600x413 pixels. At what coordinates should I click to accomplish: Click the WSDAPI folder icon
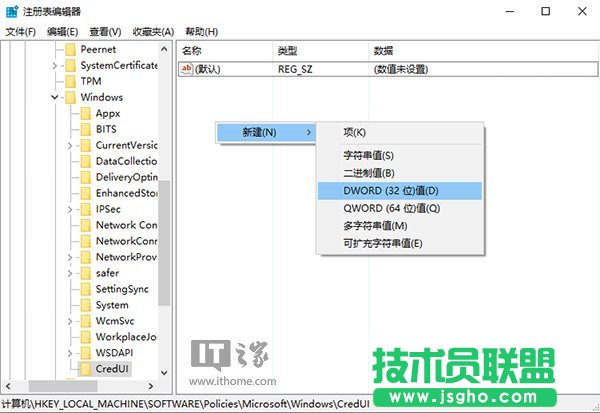86,353
